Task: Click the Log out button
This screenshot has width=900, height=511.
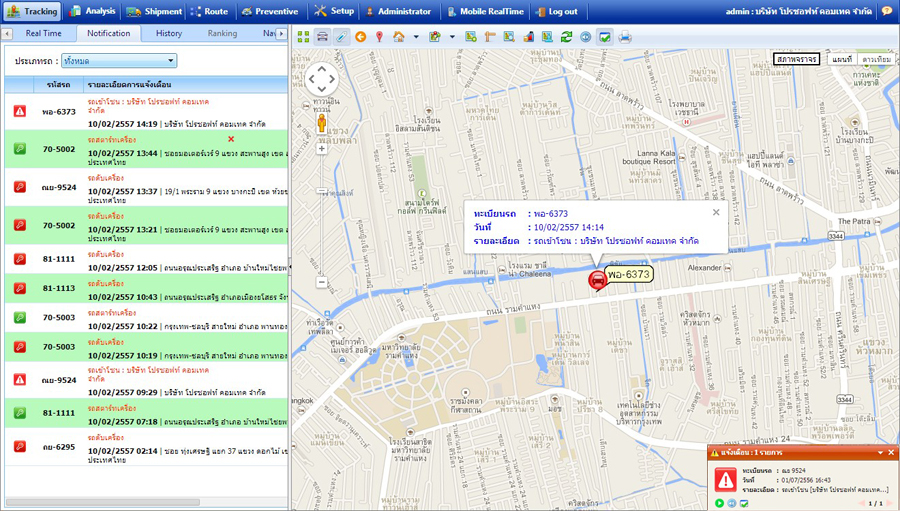Action: coord(556,11)
